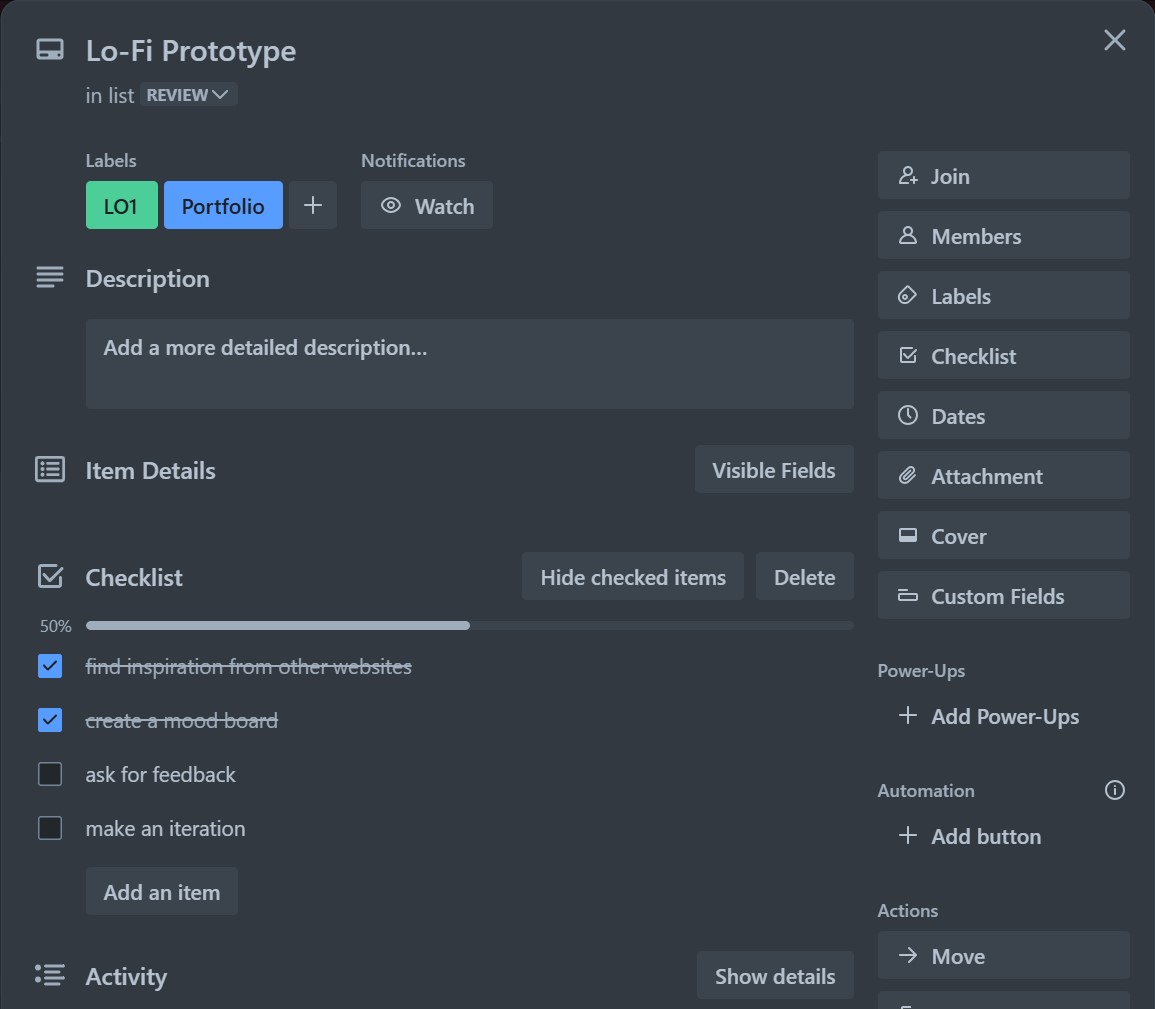1155x1009 pixels.
Task: Open Members from the sidebar
Action: (1003, 236)
